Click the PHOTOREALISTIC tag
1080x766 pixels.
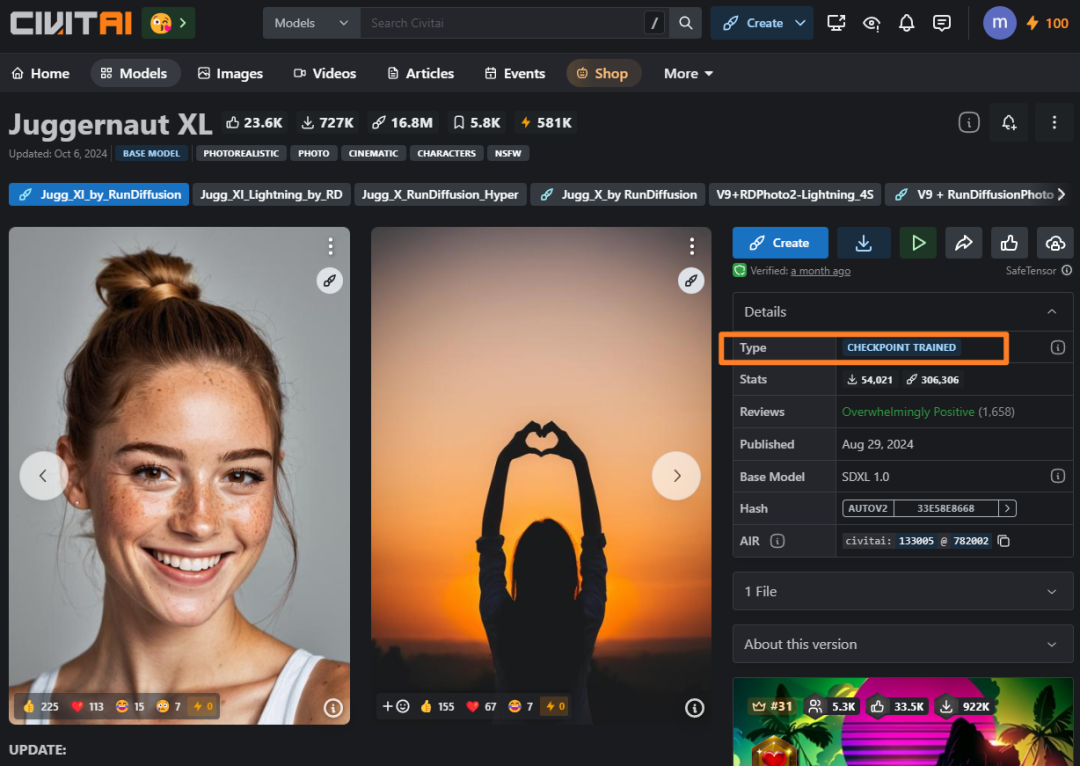[241, 153]
